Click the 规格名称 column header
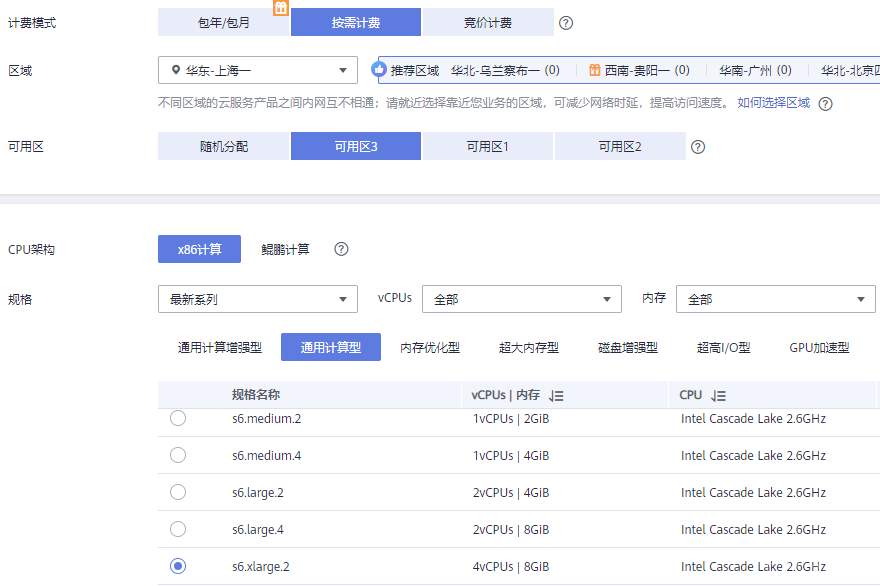Screen dimensions: 880x586 [x=255, y=395]
